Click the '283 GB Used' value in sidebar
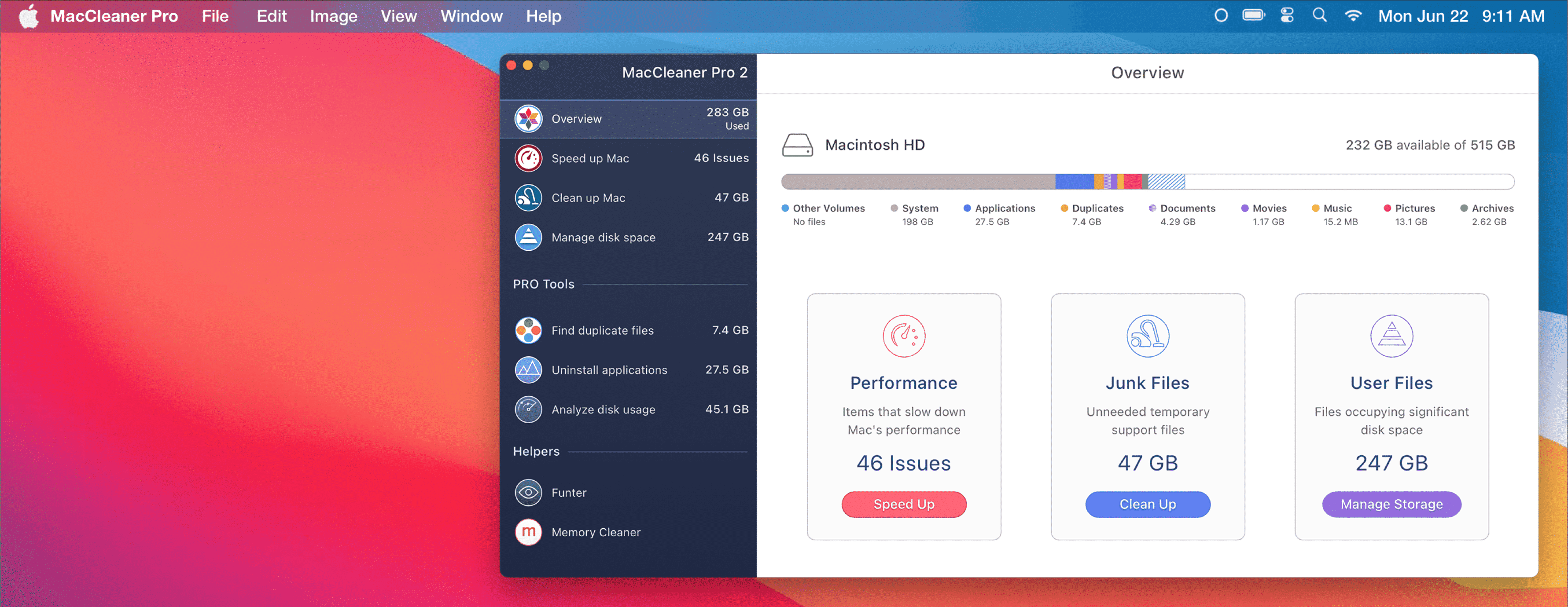The width and height of the screenshot is (1568, 607). pos(727,119)
